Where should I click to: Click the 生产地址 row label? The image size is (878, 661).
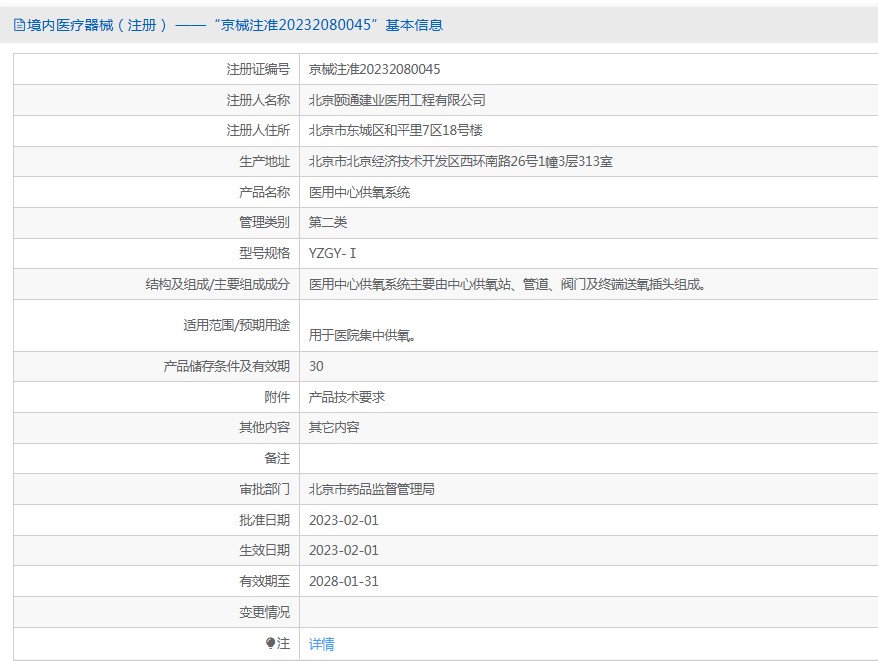tap(264, 161)
